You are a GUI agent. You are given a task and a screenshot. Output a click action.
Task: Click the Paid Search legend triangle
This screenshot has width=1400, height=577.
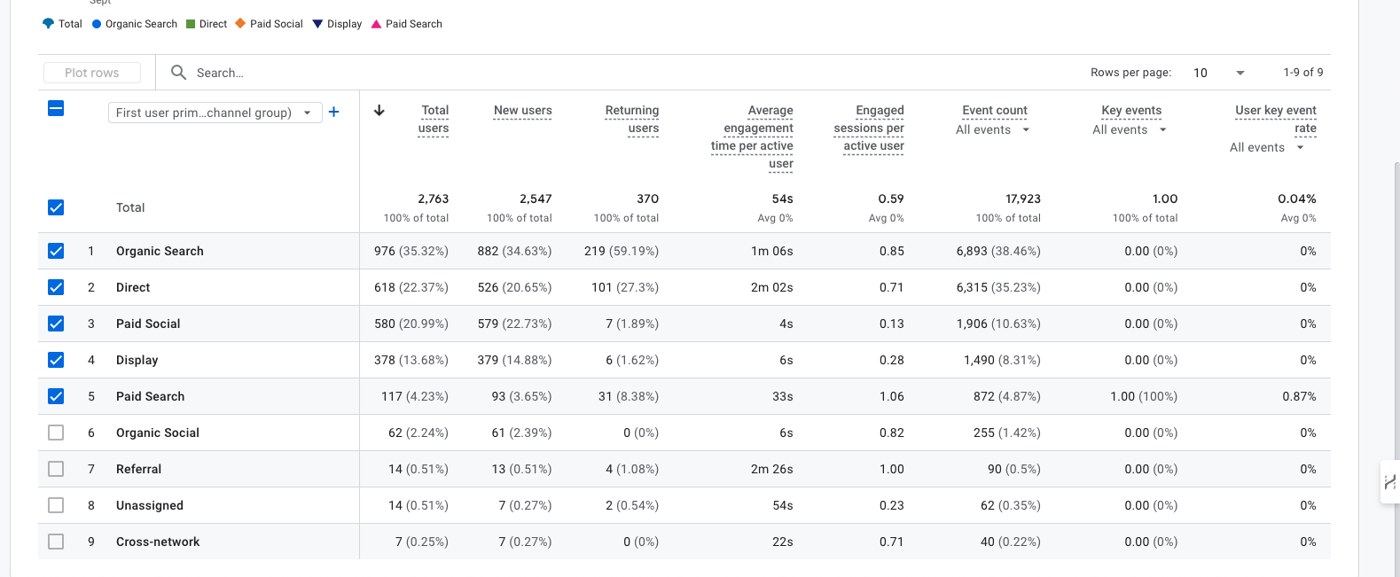coord(376,24)
